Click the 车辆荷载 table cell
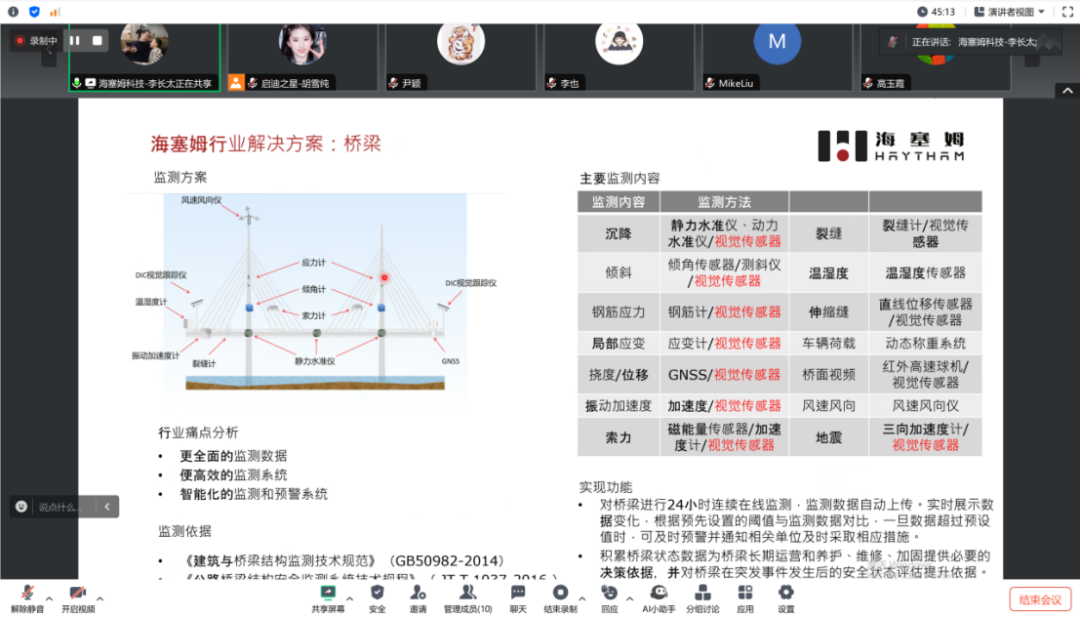1080x618 pixels. [829, 343]
